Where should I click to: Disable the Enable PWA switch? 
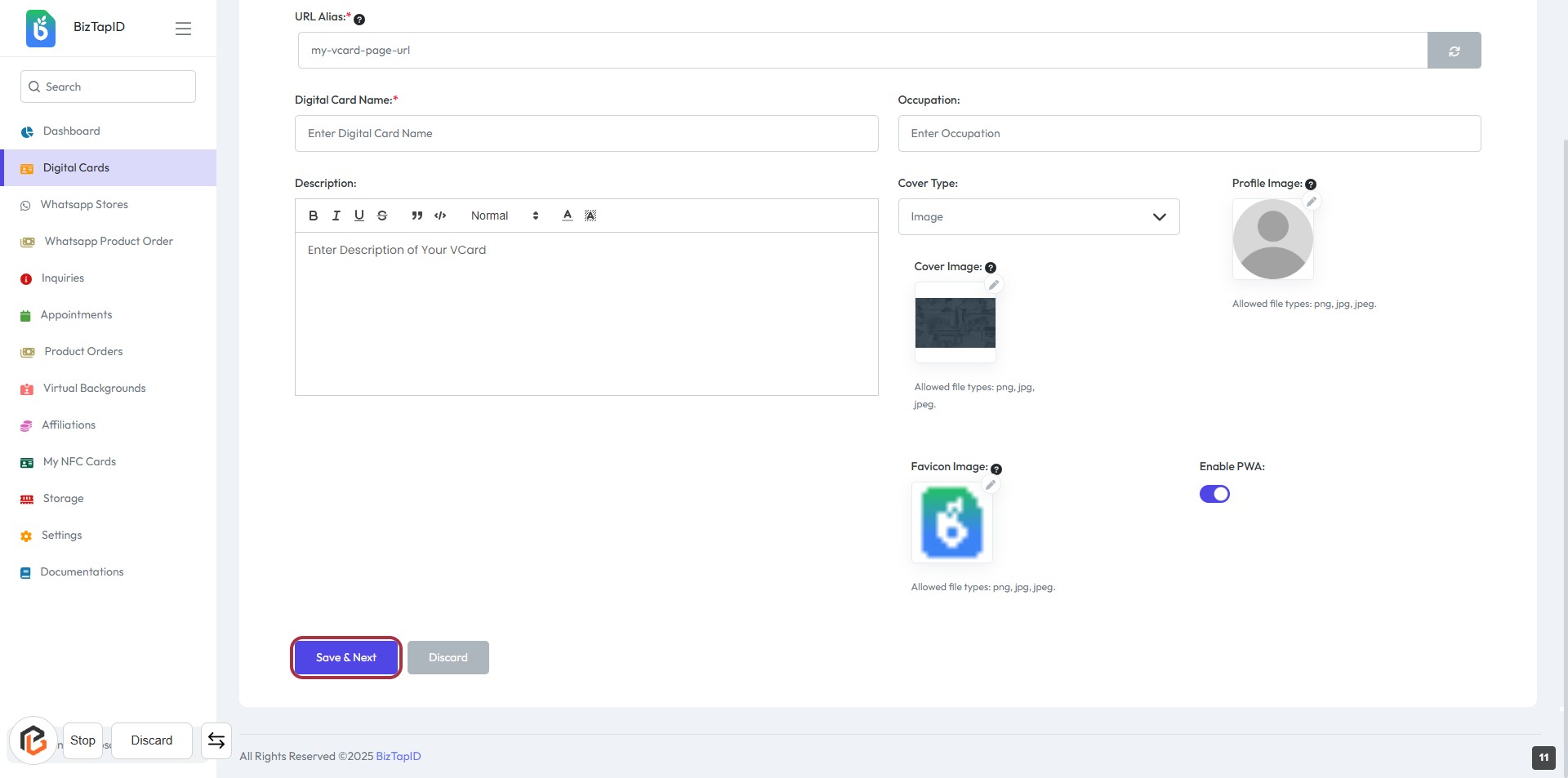point(1214,494)
